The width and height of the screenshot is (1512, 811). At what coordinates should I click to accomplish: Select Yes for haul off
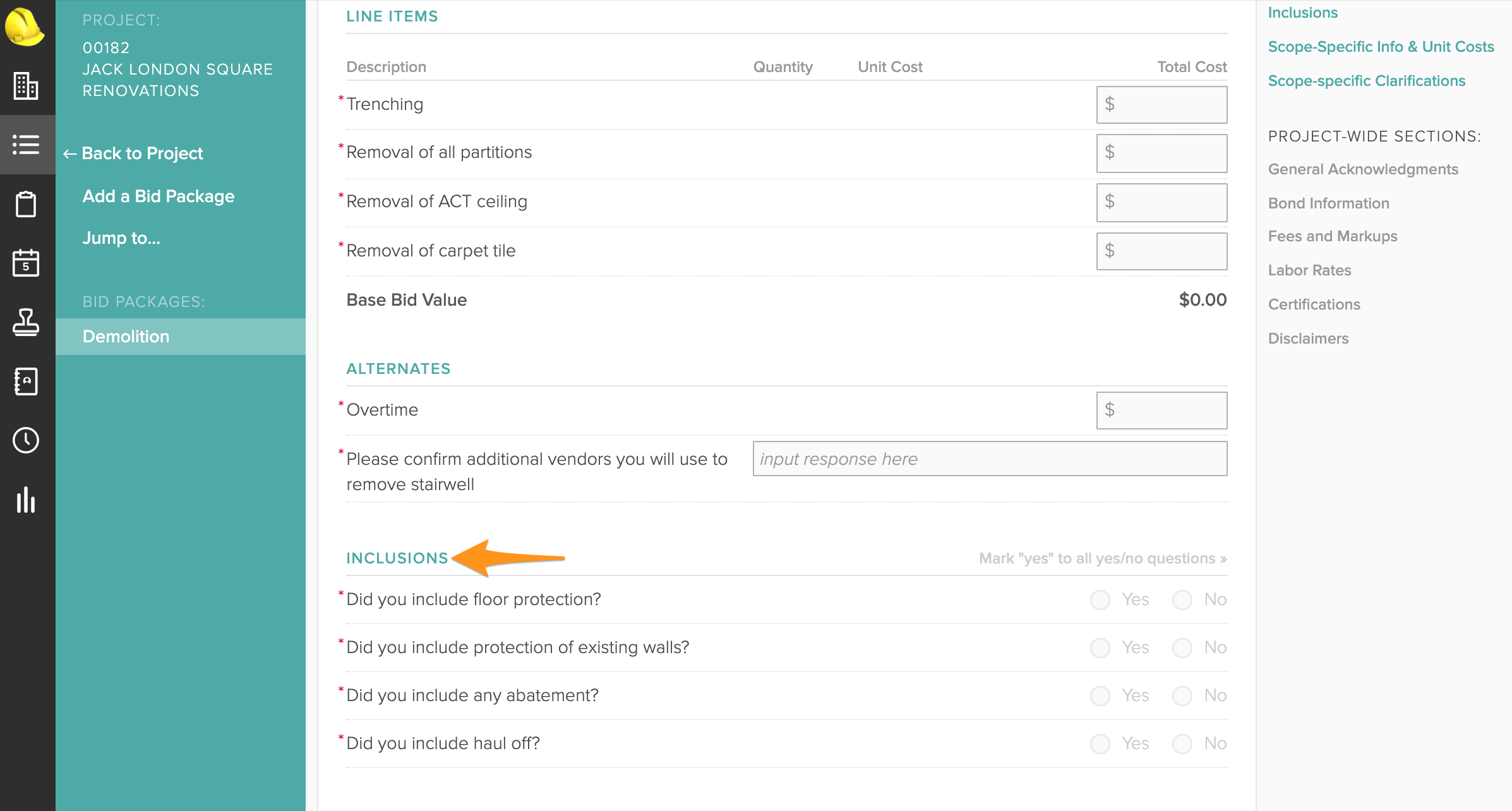(1100, 743)
